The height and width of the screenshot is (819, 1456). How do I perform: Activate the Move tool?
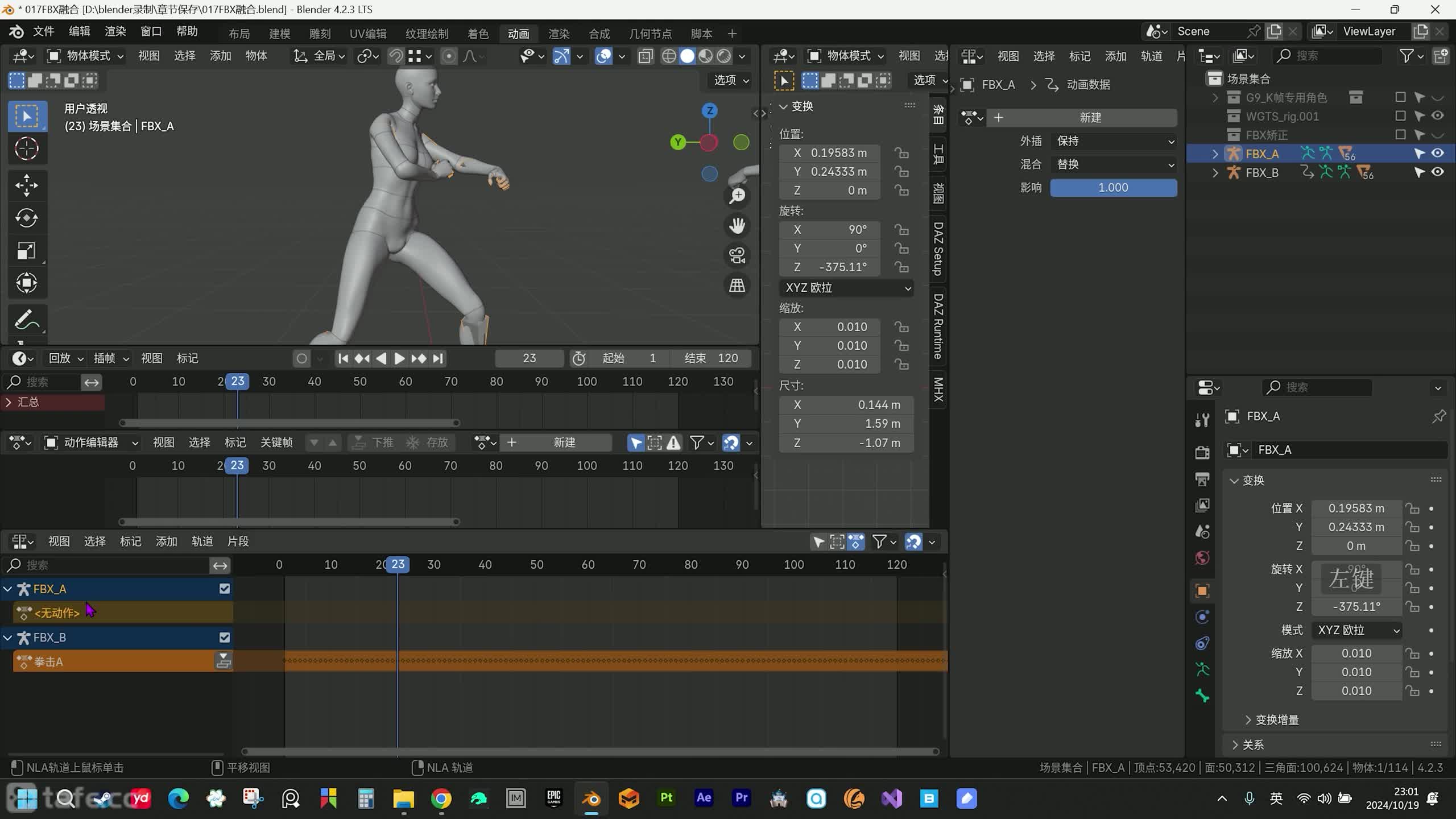26,185
